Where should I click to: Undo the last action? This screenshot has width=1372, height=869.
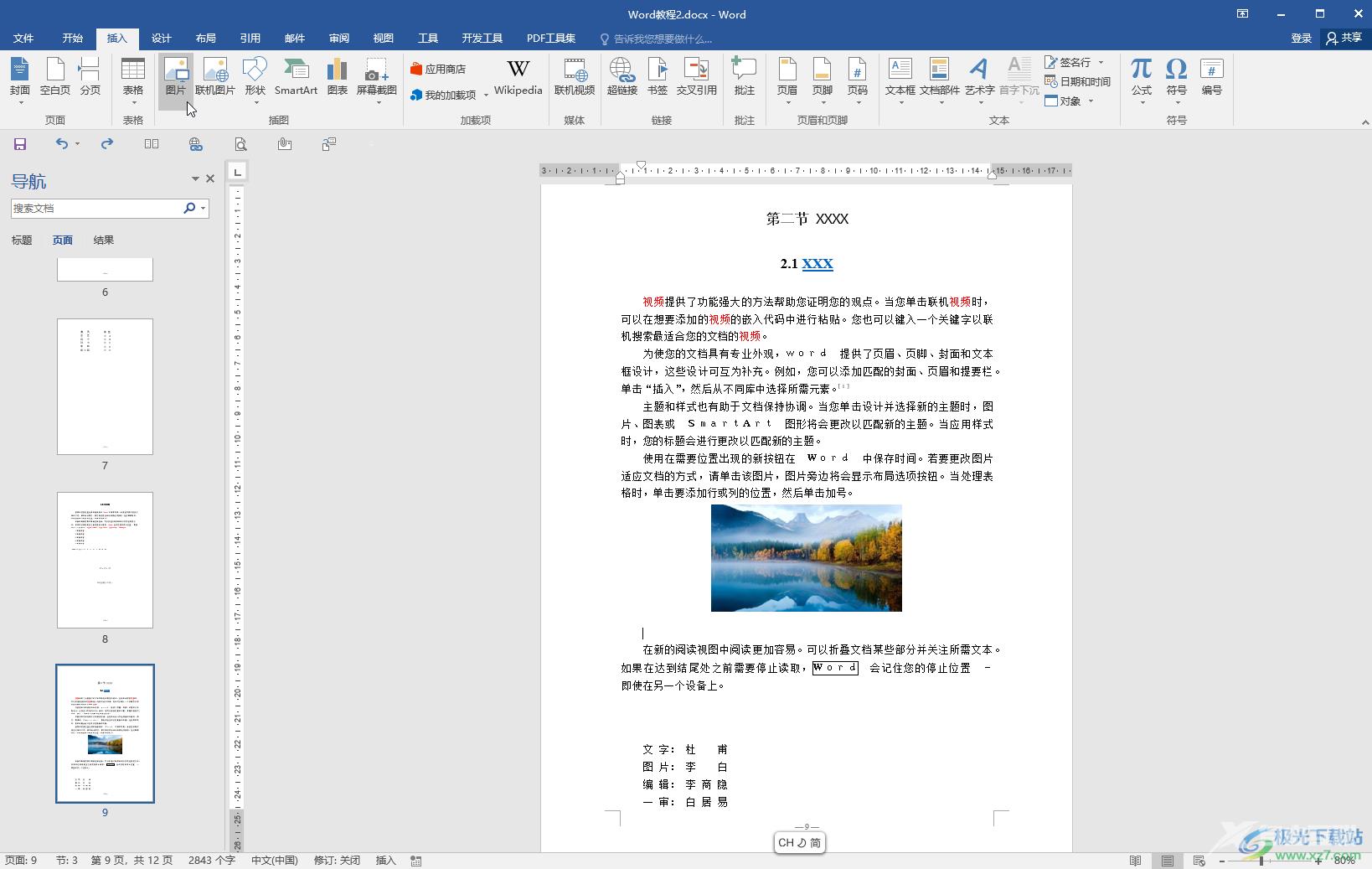coord(62,144)
